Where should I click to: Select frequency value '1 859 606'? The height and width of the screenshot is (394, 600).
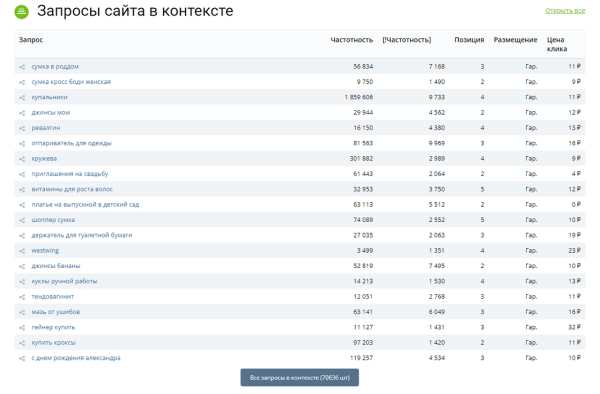tap(359, 97)
